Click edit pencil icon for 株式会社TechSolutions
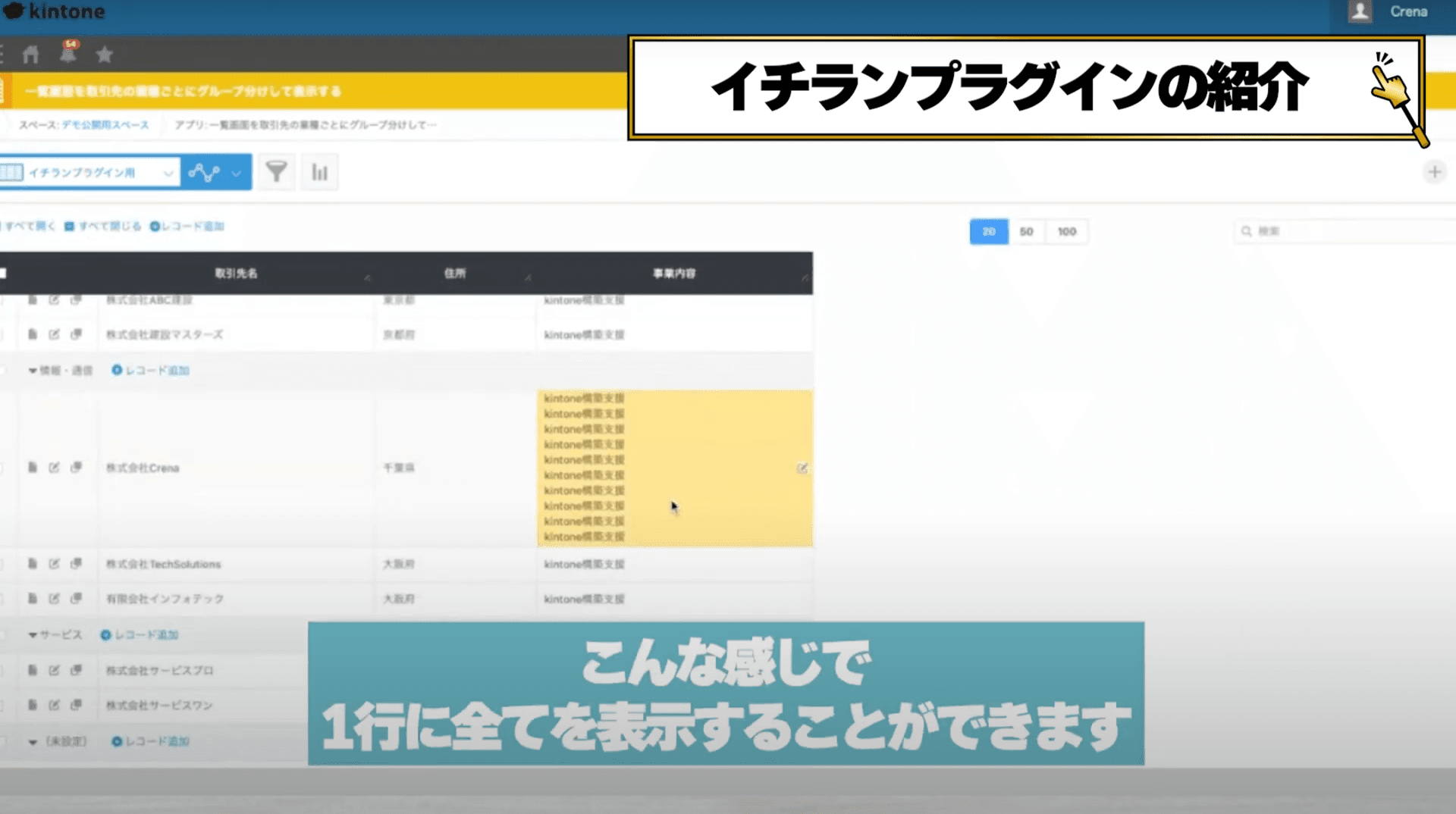 coord(54,564)
